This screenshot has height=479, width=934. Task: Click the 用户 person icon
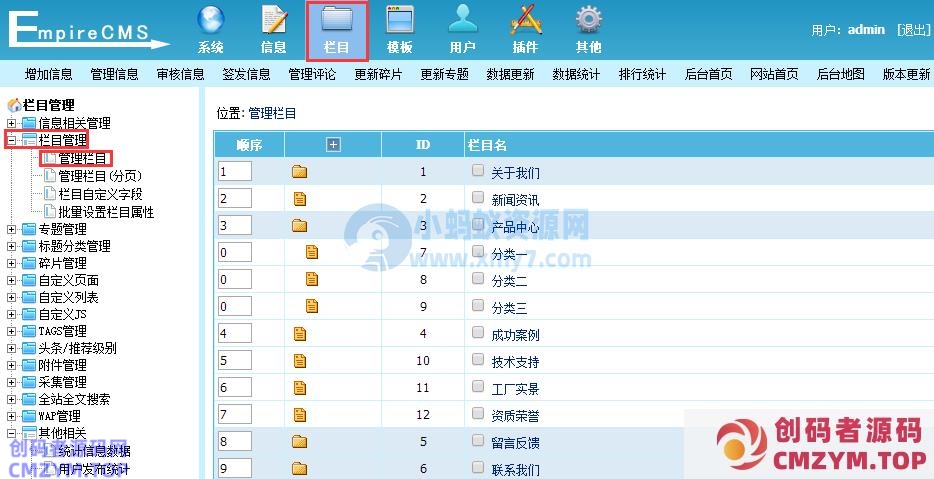(462, 21)
